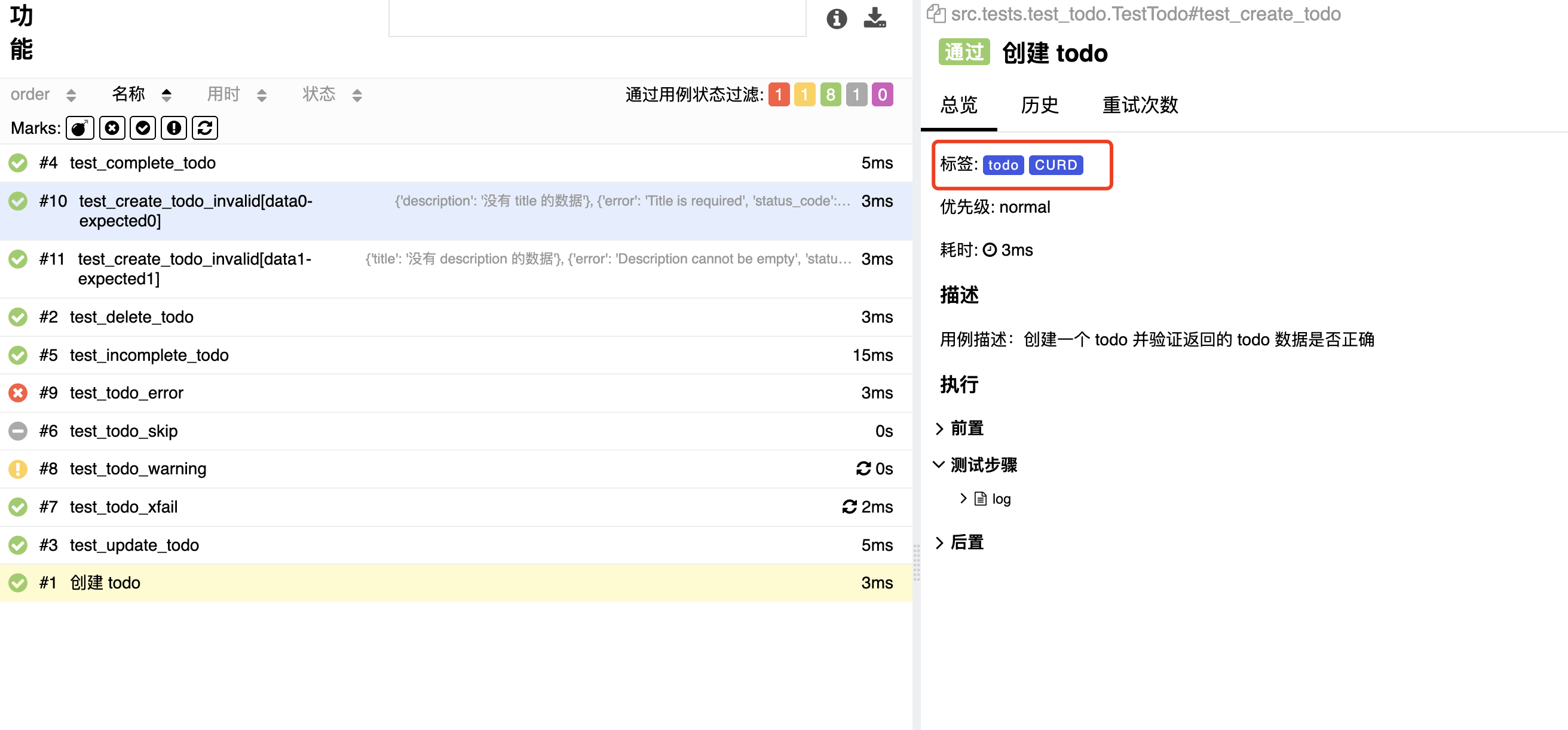Toggle the exclamation mark filter

tap(173, 128)
